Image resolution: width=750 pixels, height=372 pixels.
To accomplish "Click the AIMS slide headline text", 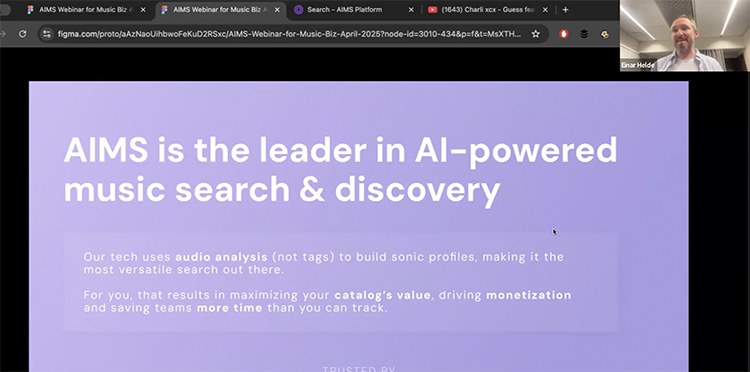I will (x=340, y=170).
